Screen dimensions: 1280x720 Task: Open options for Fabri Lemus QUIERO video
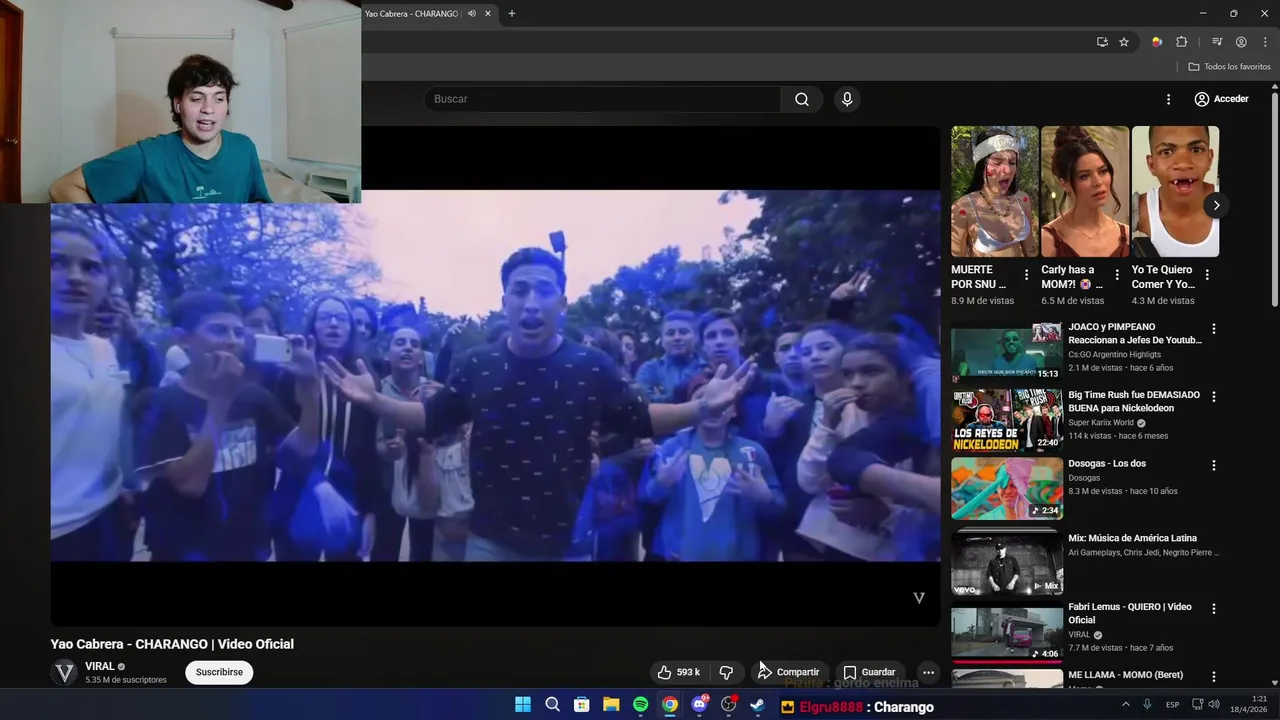point(1214,608)
